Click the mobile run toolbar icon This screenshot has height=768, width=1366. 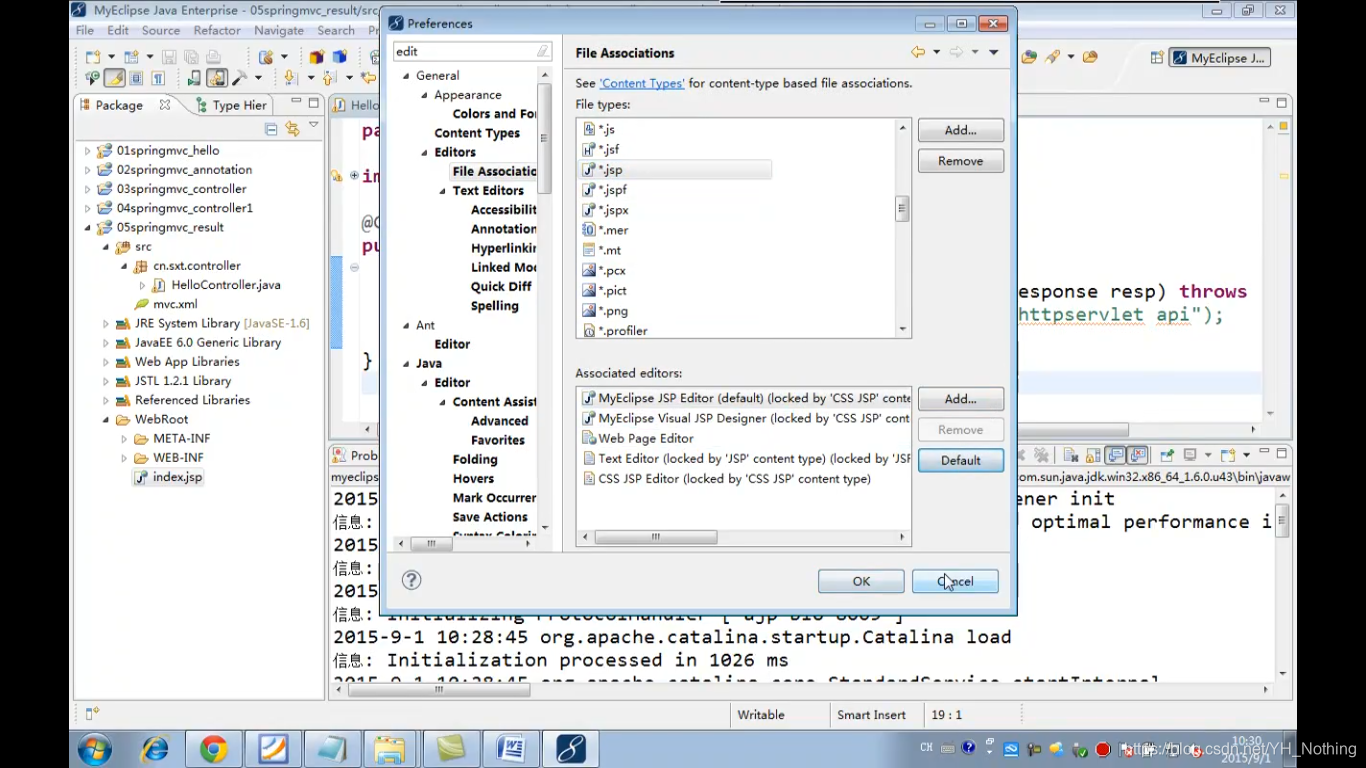[193, 78]
